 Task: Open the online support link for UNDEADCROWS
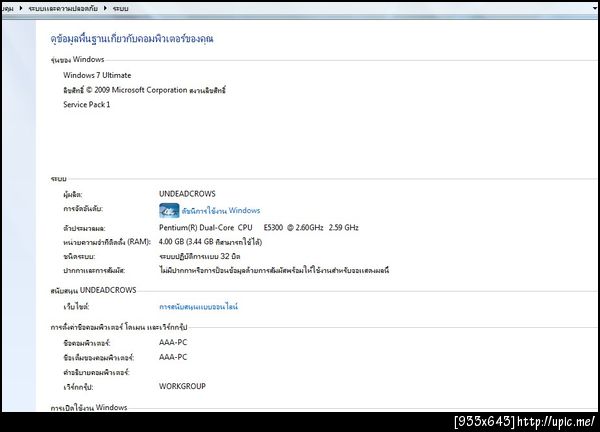tap(198, 306)
